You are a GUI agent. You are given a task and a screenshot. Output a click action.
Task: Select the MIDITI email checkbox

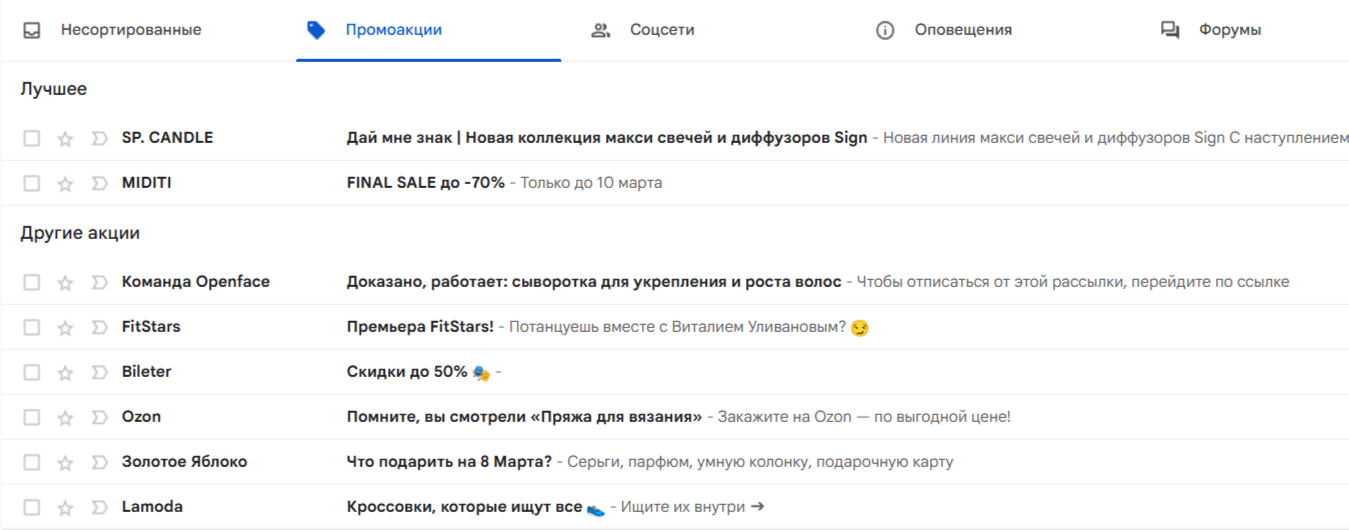coord(32,184)
